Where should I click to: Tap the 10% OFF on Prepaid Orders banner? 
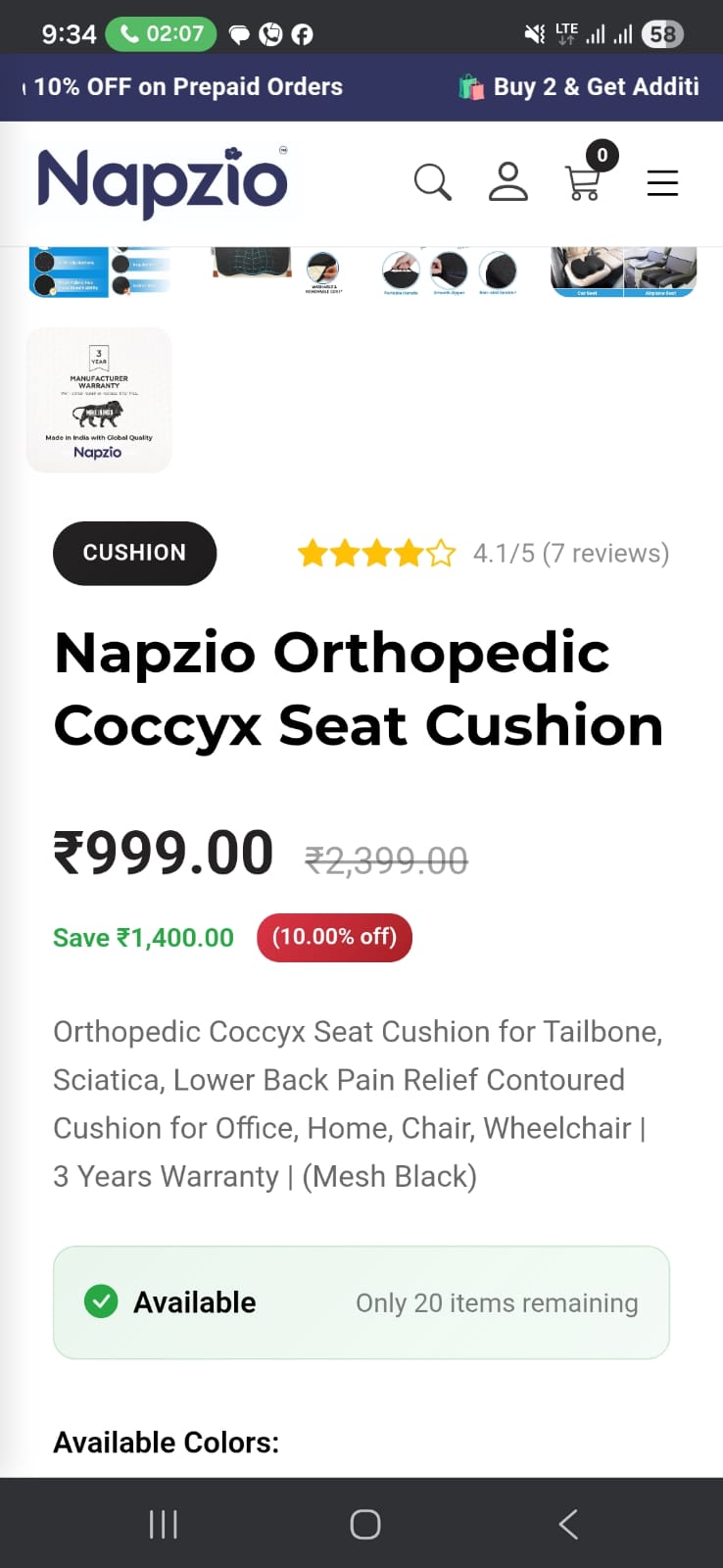click(188, 87)
